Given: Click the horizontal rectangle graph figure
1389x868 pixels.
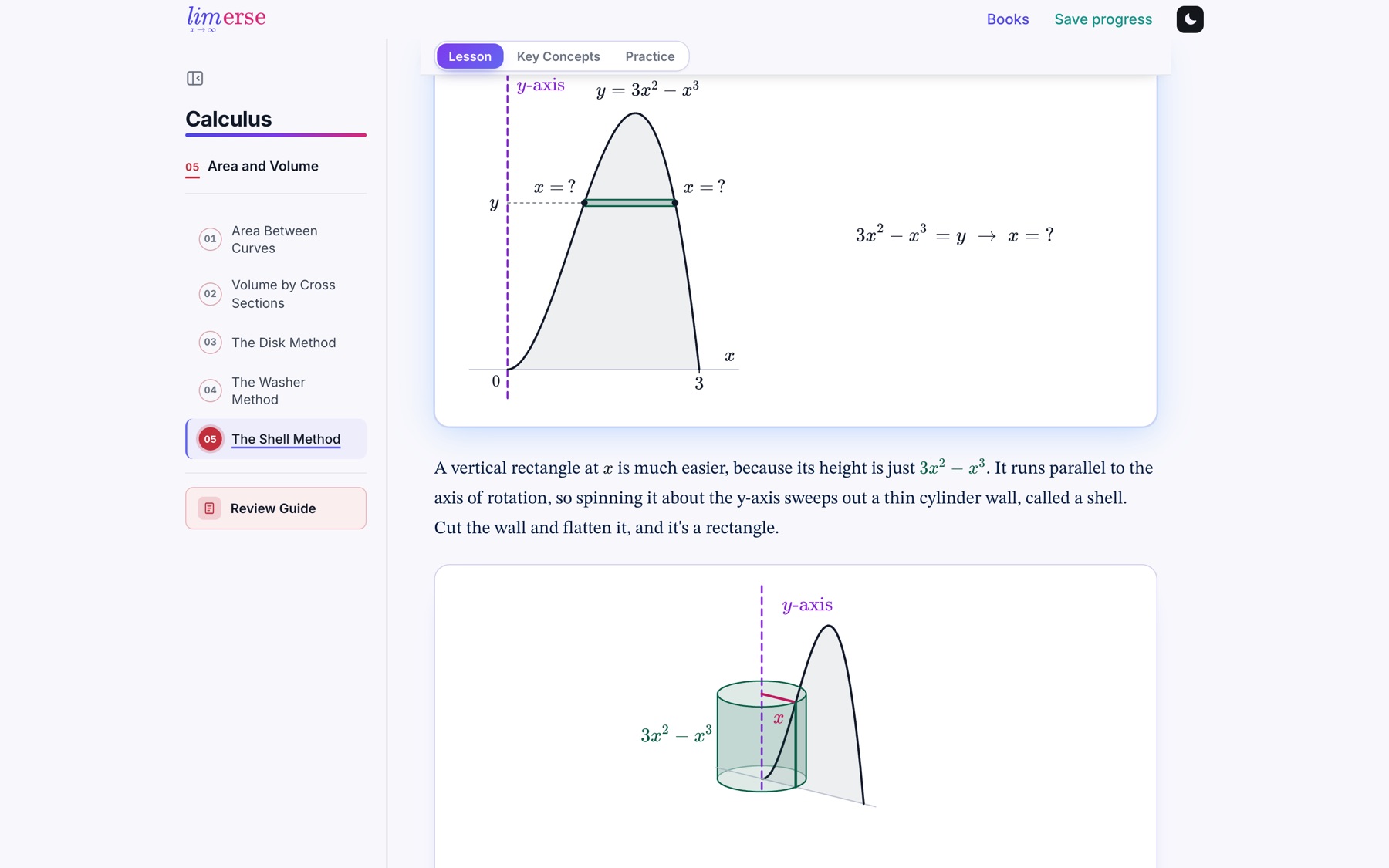Looking at the screenshot, I should click(x=603, y=239).
